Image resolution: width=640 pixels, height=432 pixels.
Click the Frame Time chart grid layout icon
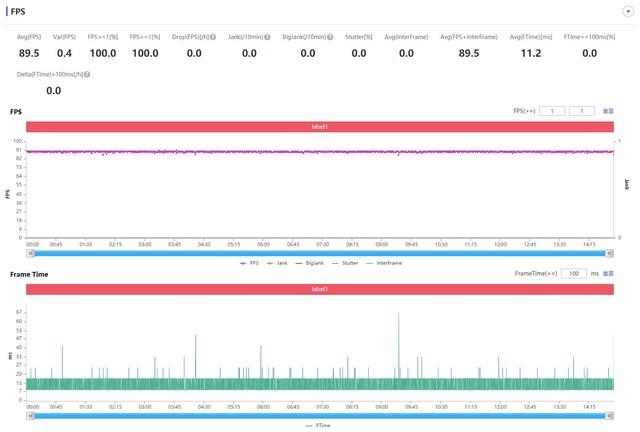pyautogui.click(x=608, y=274)
